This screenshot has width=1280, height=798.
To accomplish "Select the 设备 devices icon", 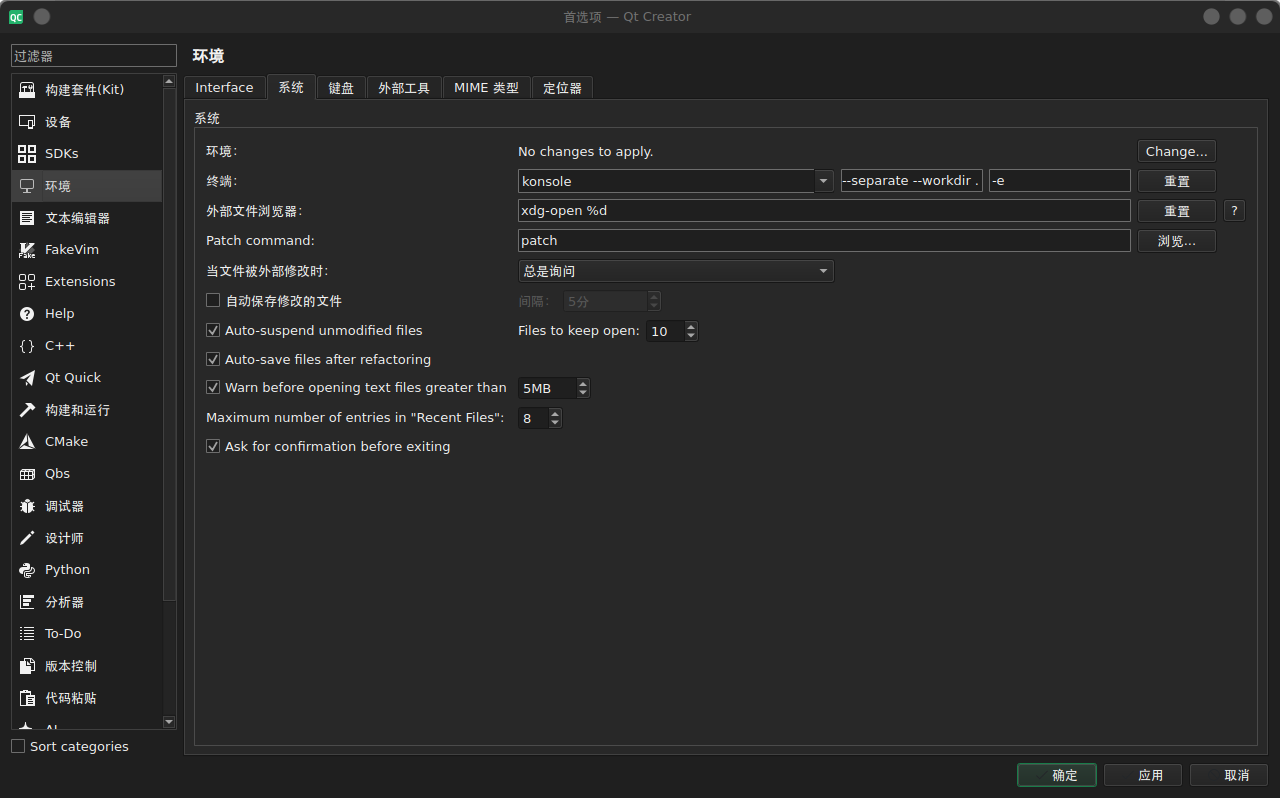I will tap(27, 122).
